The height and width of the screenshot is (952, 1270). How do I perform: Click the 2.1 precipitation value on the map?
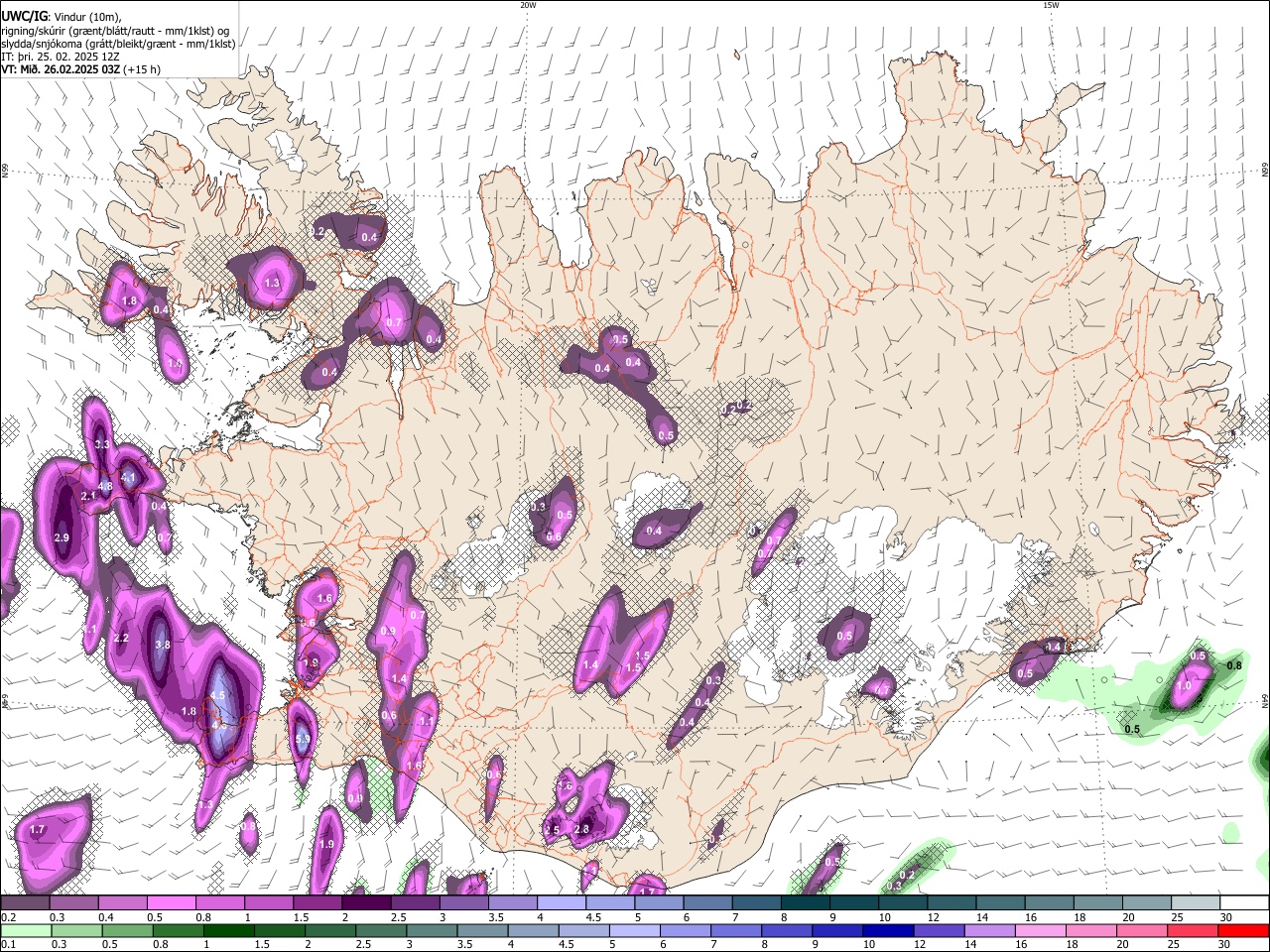(x=87, y=496)
